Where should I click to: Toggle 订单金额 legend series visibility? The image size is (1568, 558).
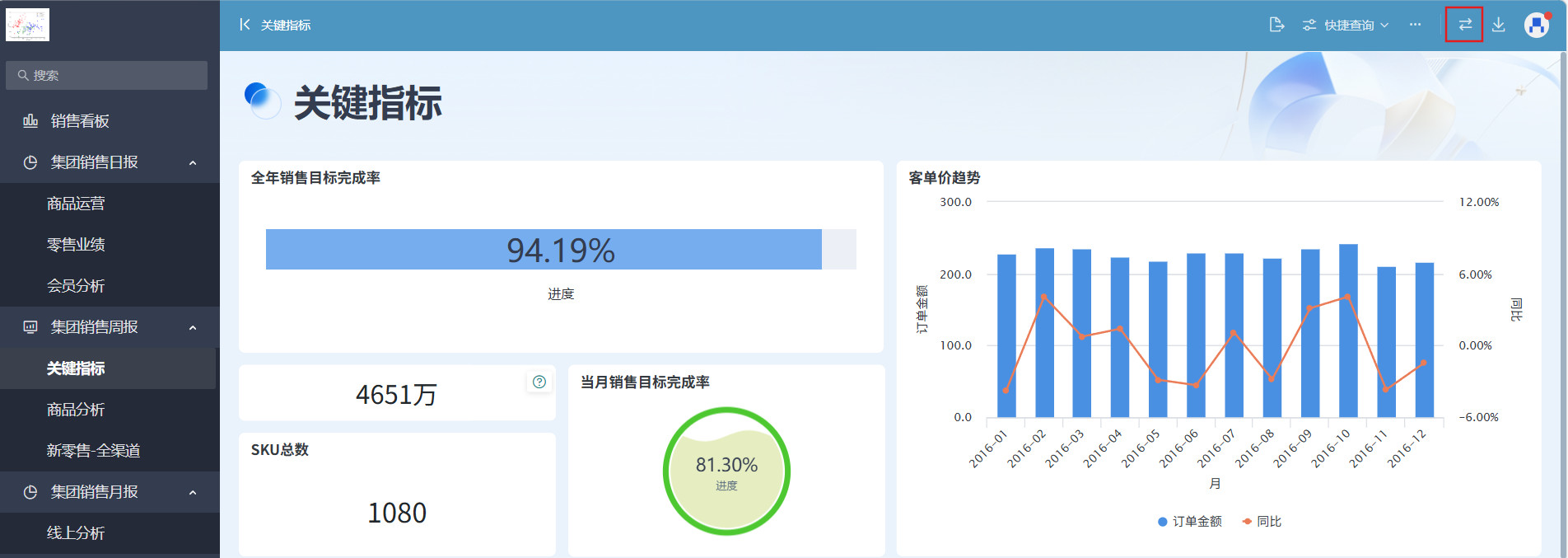pos(1189,522)
